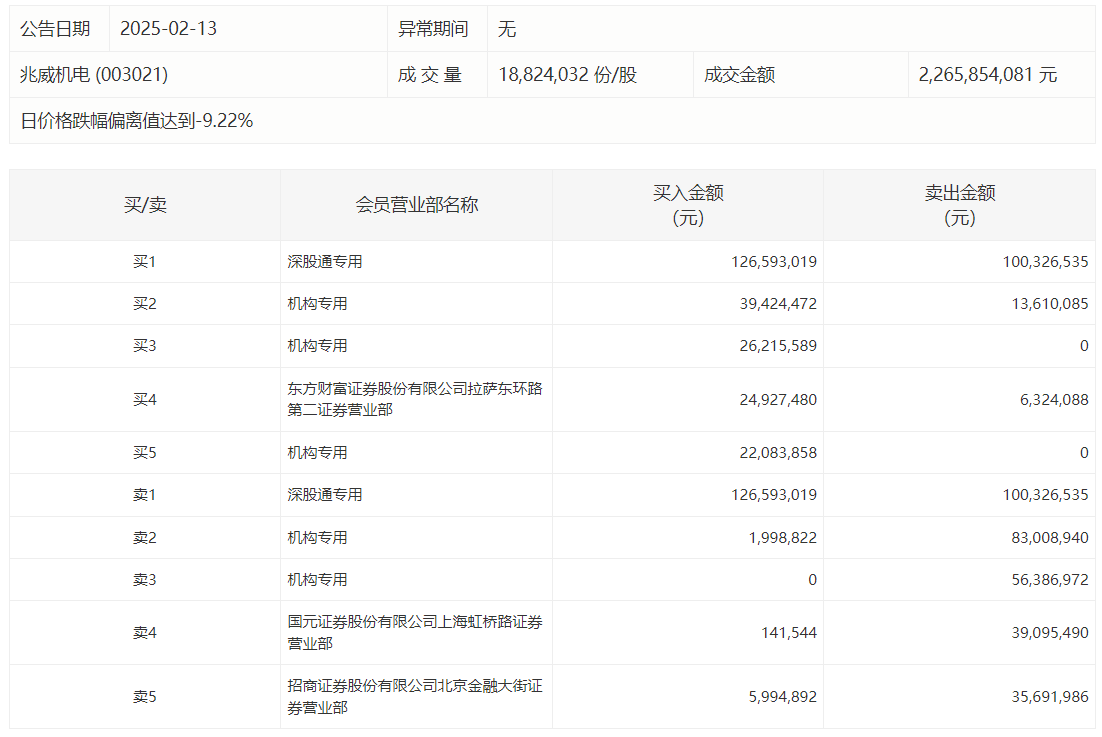1102x737 pixels.
Task: Click 招商证券股份有限公司北京金融大街证券营业部
Action: pyautogui.click(x=415, y=697)
